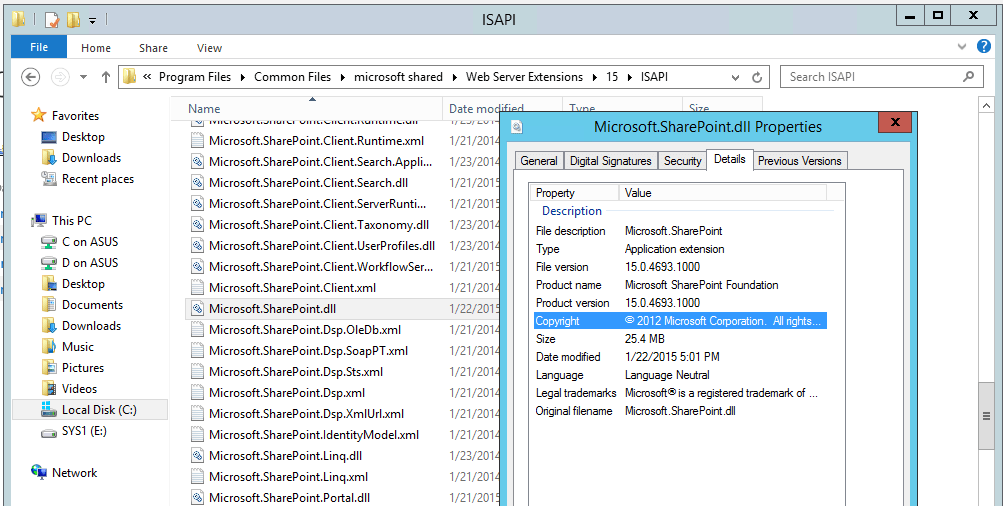Open Previous Versions tab
The width and height of the screenshot is (1003, 506).
pos(800,161)
